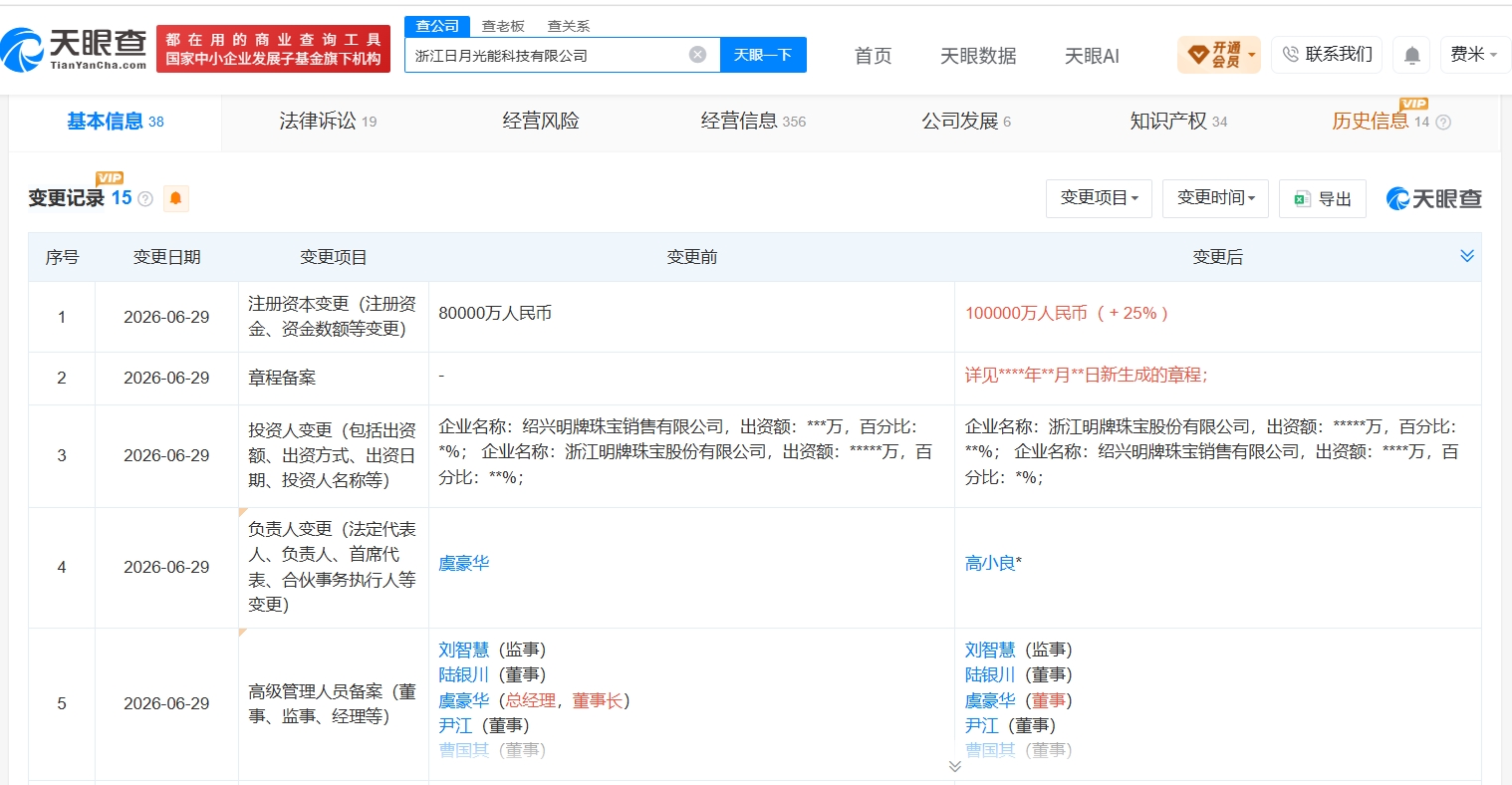This screenshot has height=785, width=1512.
Task: Open the 费米 user account dropdown
Action: click(x=1474, y=55)
